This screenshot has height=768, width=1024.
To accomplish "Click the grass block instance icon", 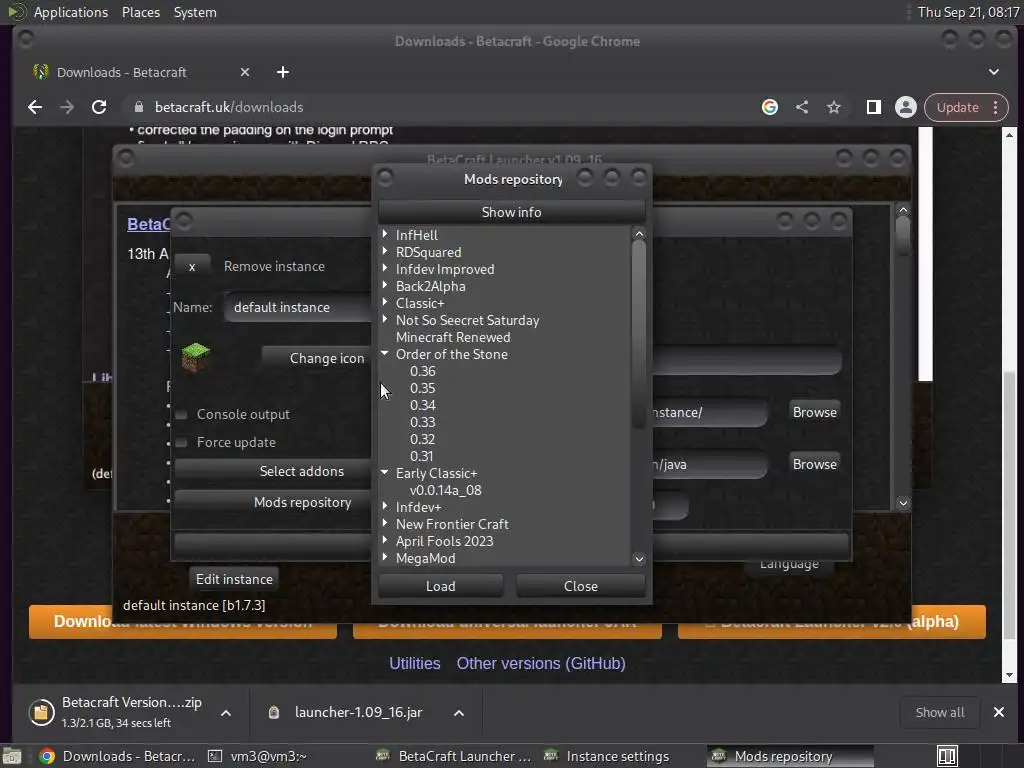I will coord(196,357).
